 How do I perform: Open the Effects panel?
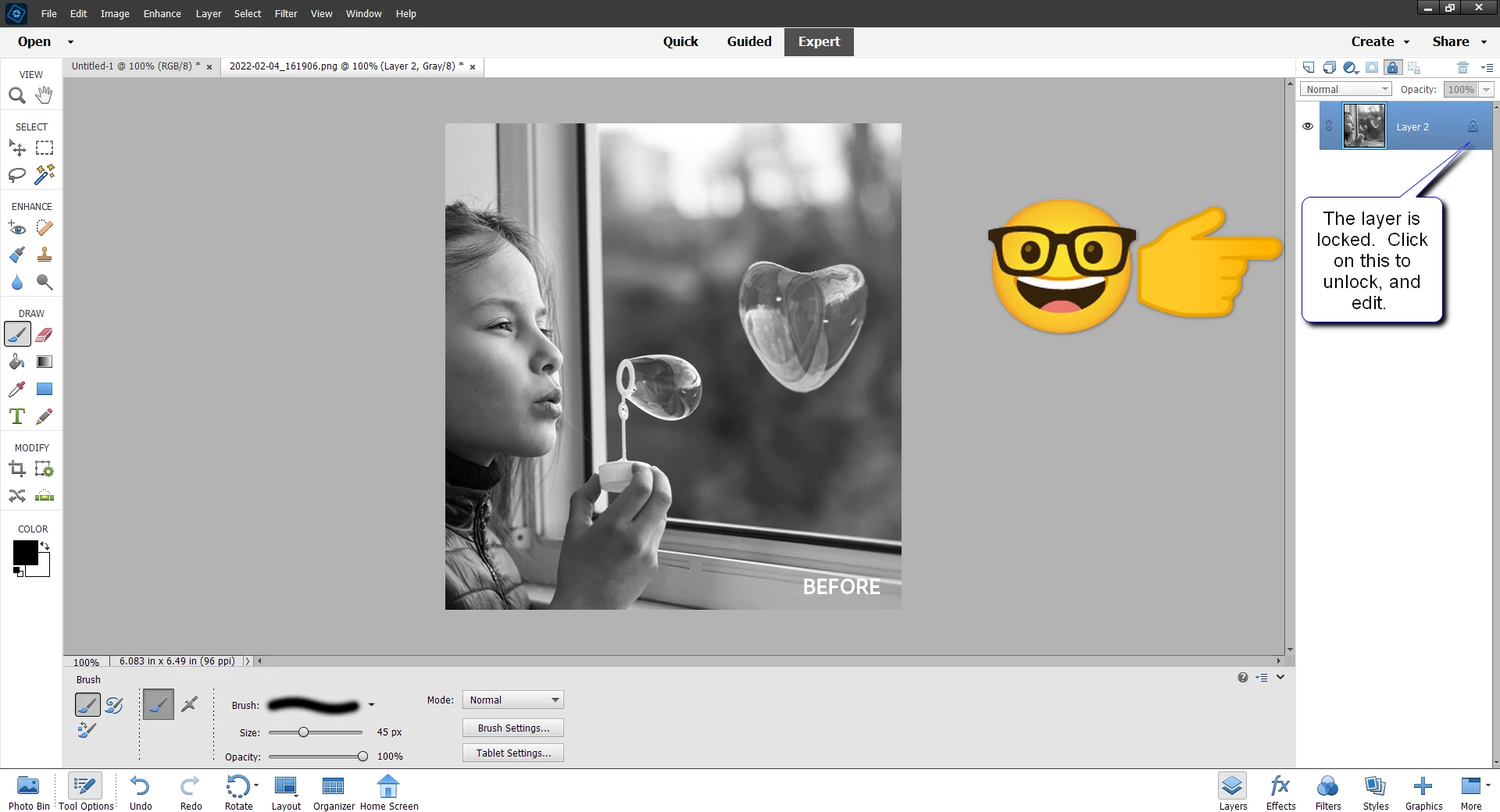1280,792
